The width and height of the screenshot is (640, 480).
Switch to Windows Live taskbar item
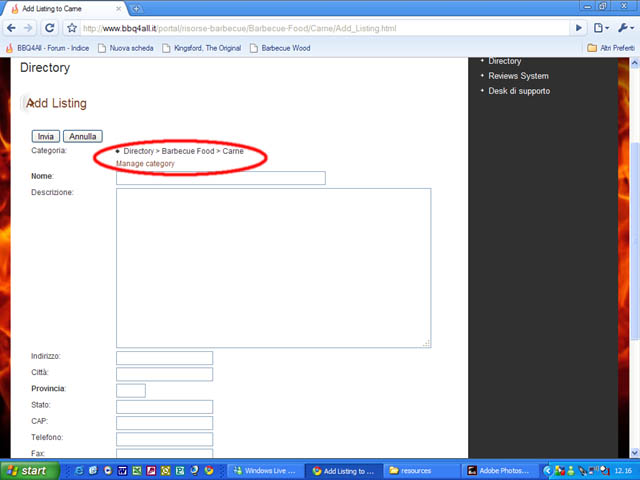pyautogui.click(x=266, y=471)
